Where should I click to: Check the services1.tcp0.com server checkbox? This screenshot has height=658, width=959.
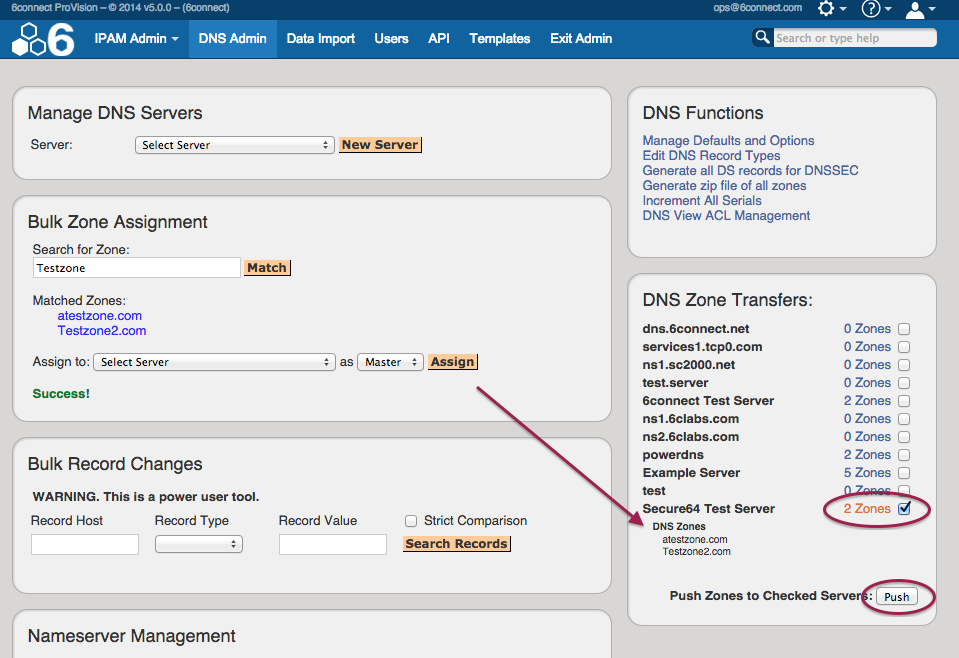(x=904, y=347)
